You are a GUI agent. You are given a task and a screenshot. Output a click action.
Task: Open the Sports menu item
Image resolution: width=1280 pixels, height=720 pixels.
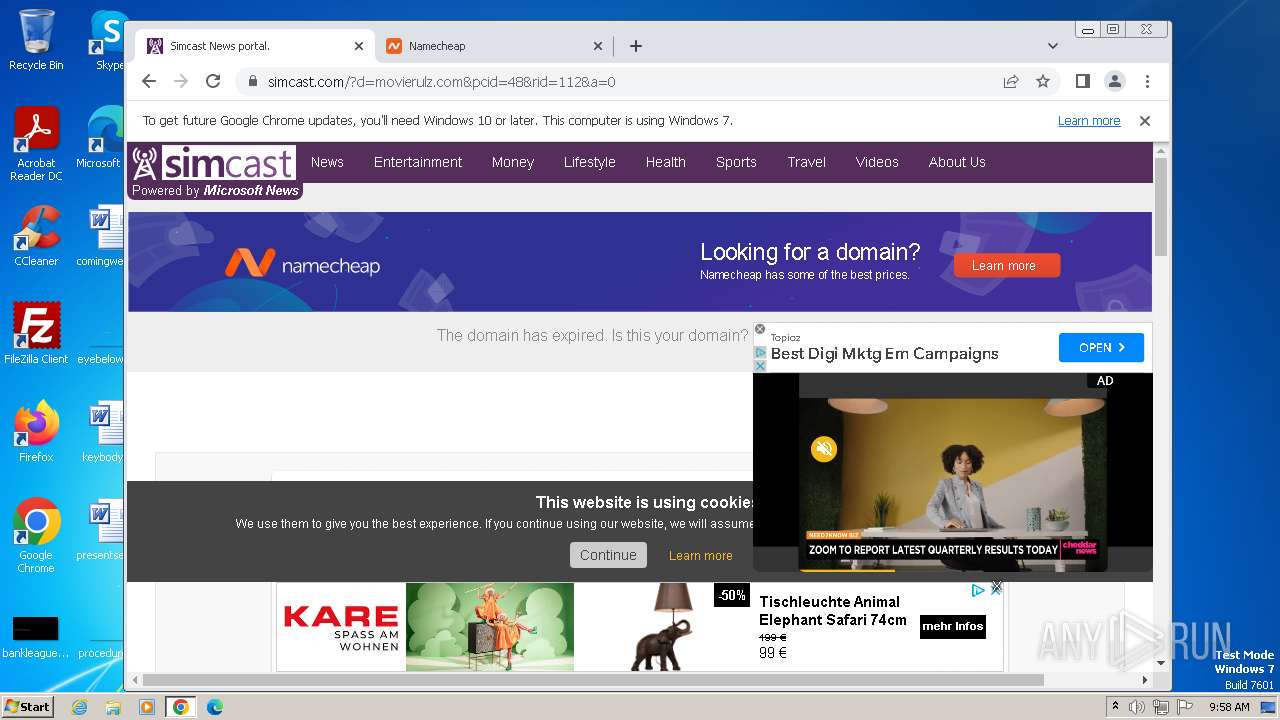pyautogui.click(x=736, y=162)
